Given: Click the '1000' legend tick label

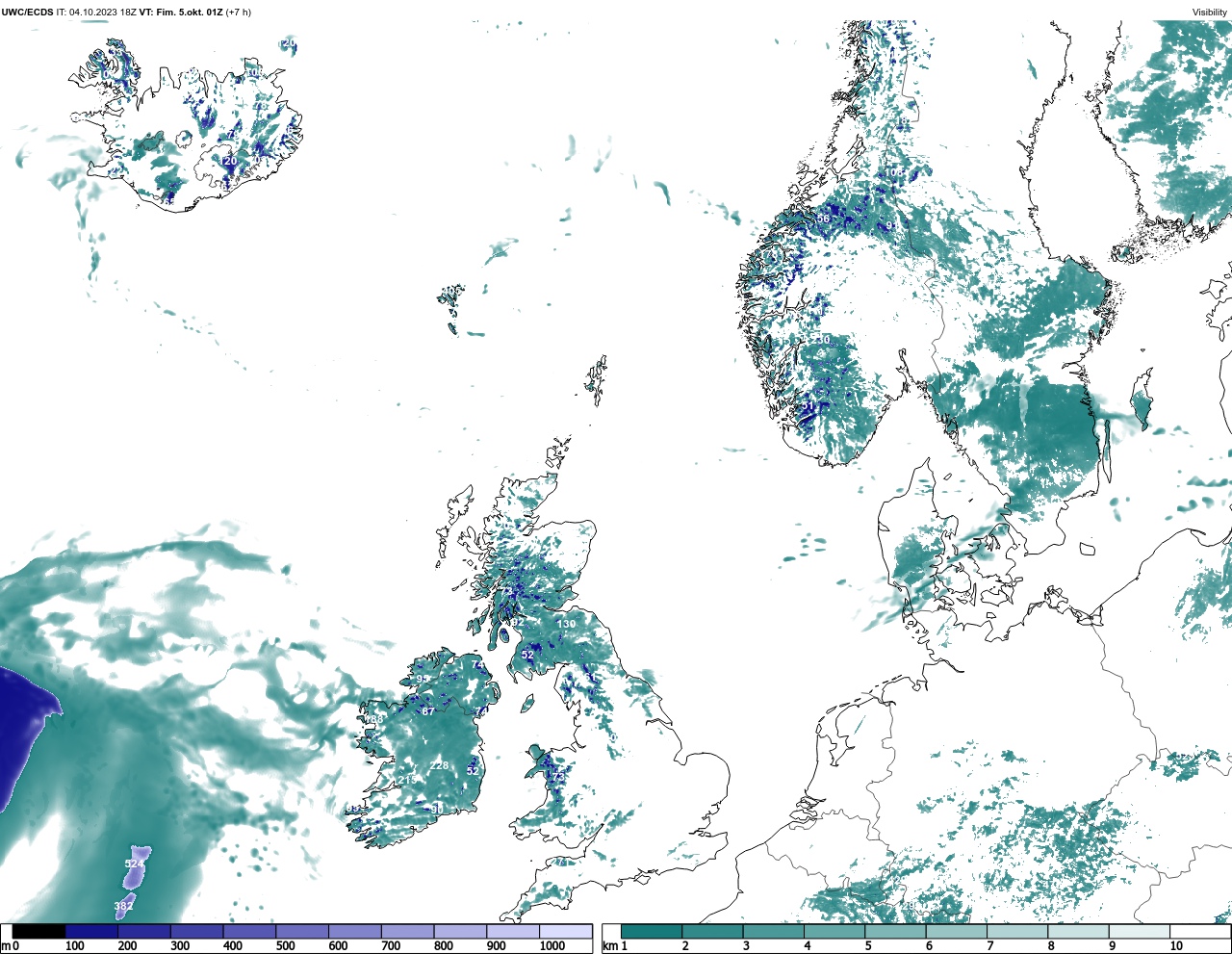Looking at the screenshot, I should 552,946.
